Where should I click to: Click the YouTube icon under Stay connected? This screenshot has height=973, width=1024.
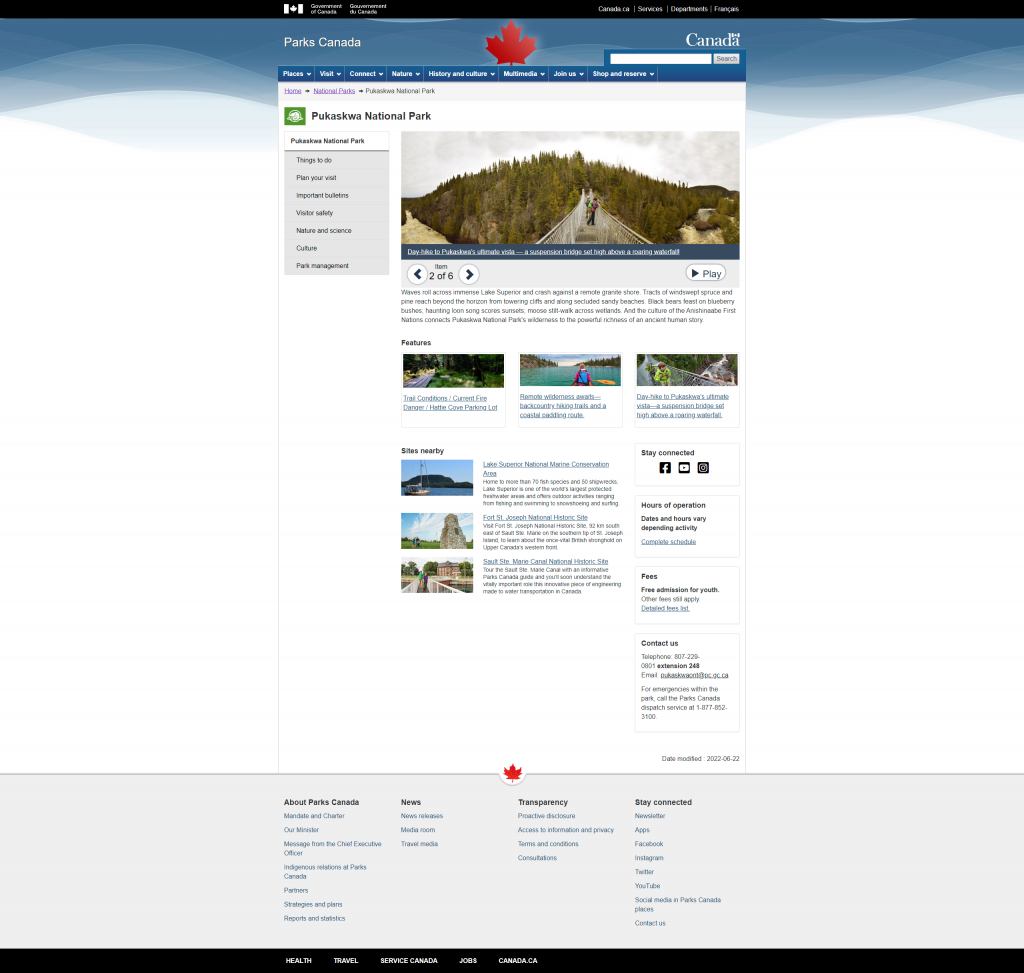click(x=684, y=467)
